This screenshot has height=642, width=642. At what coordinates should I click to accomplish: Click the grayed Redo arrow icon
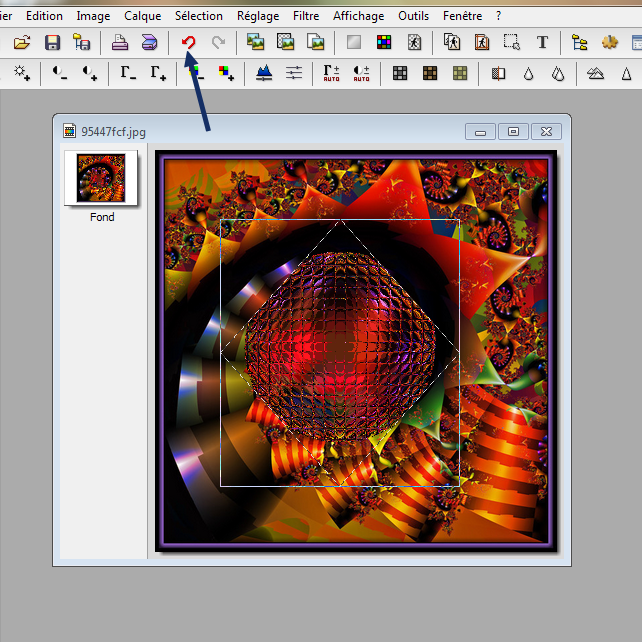tap(218, 42)
